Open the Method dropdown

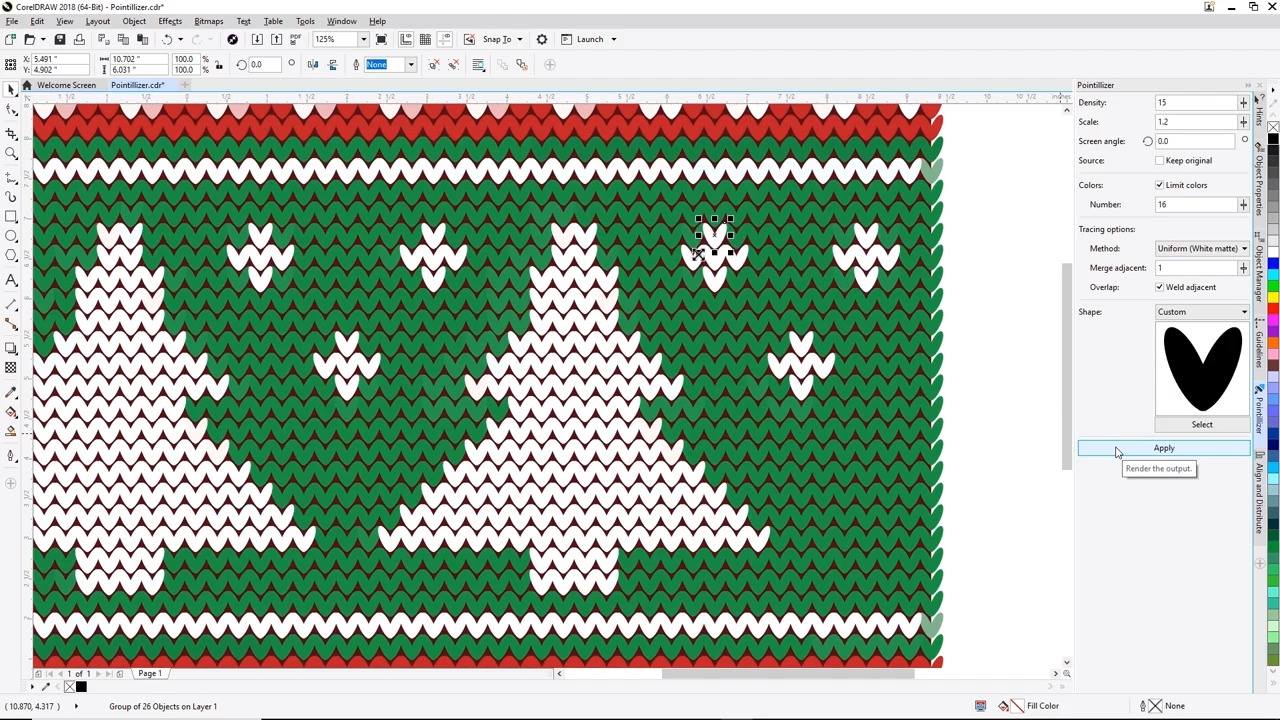pos(1202,248)
